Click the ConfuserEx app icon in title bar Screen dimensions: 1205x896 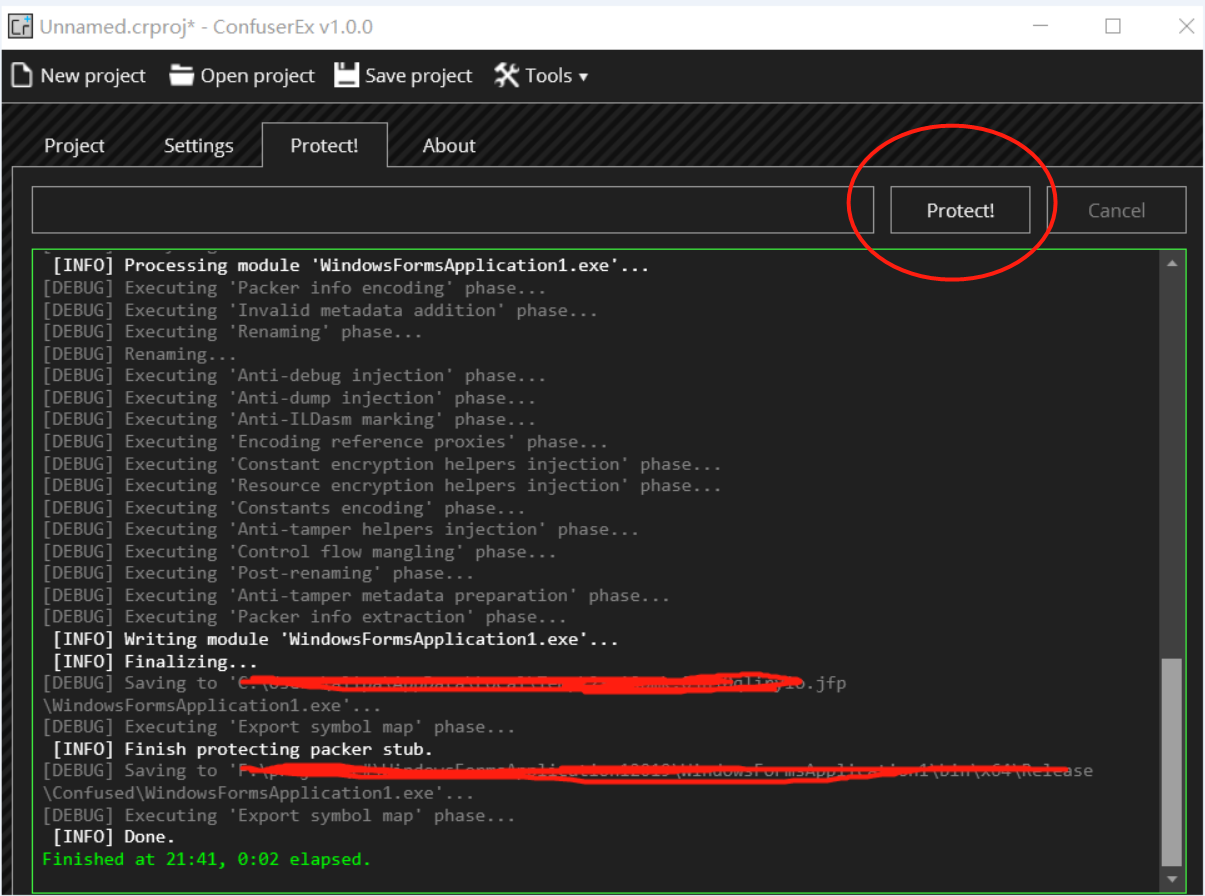click(x=20, y=26)
